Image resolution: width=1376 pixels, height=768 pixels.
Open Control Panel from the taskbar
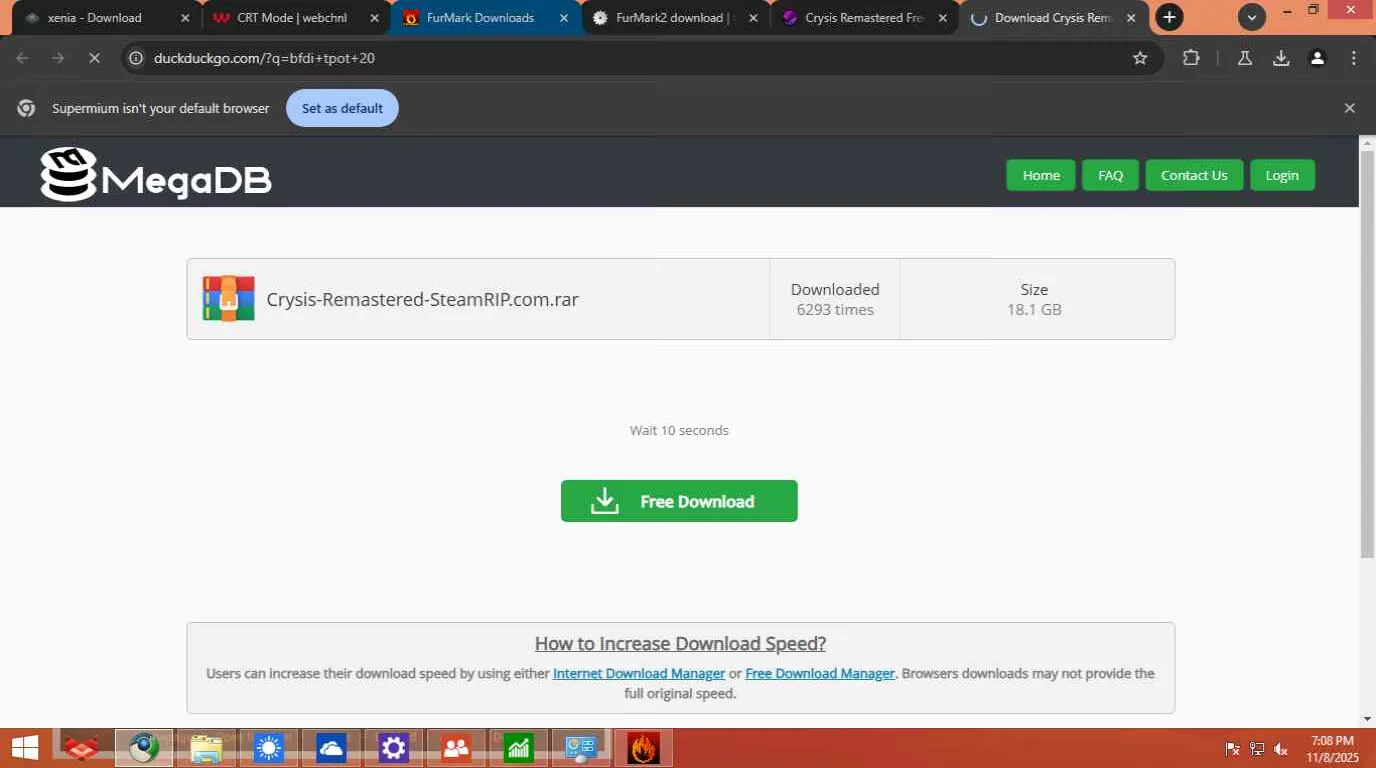coord(581,748)
